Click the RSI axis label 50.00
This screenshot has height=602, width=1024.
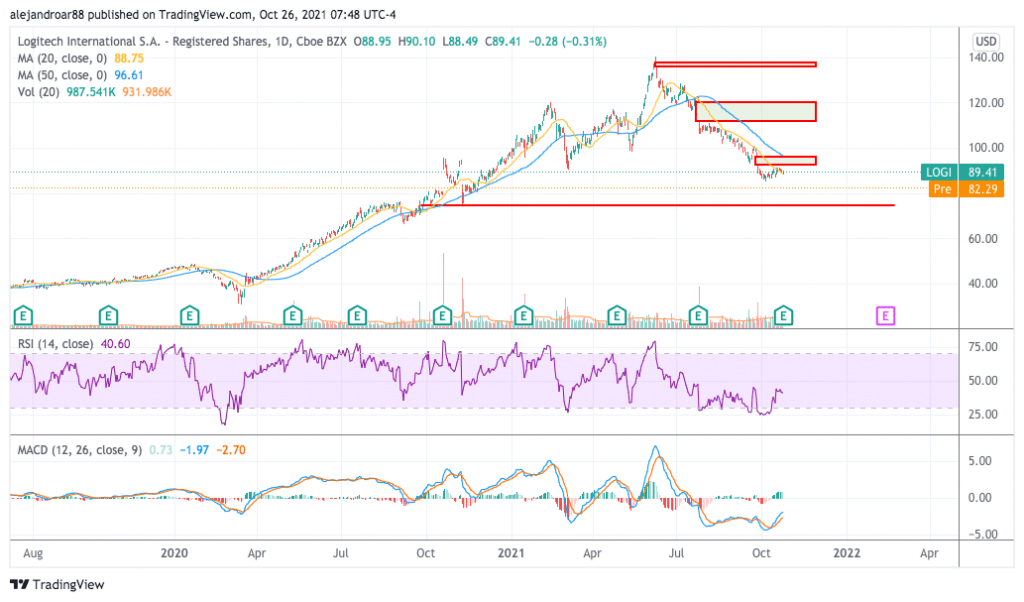983,381
